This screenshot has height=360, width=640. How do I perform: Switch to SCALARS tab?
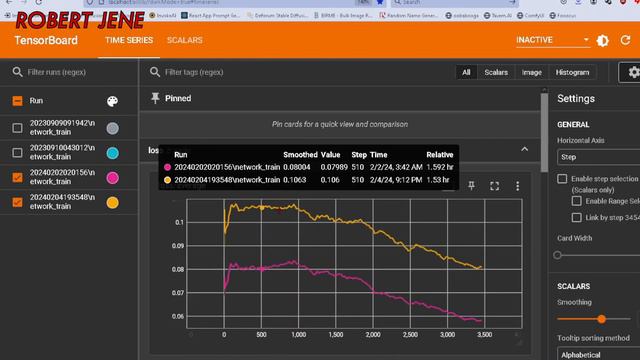[184, 40]
